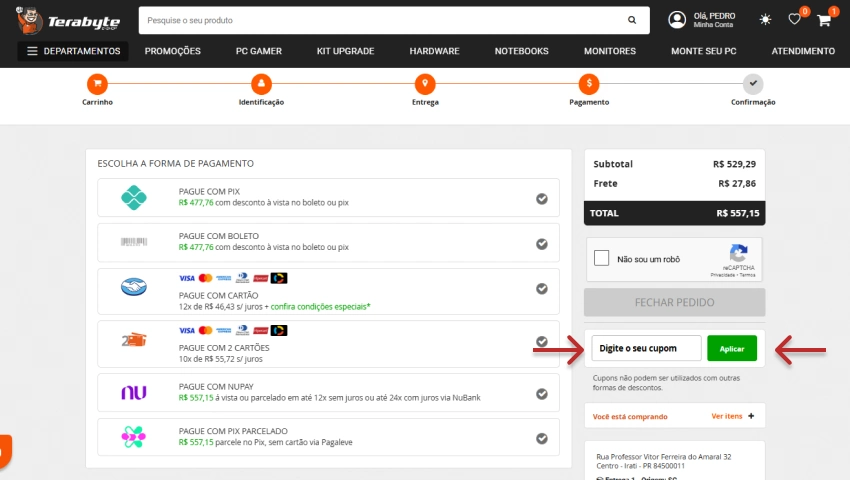Screen dimensions: 850x480
Task: Click reCAPTCHA Termos link
Action: click(x=748, y=275)
